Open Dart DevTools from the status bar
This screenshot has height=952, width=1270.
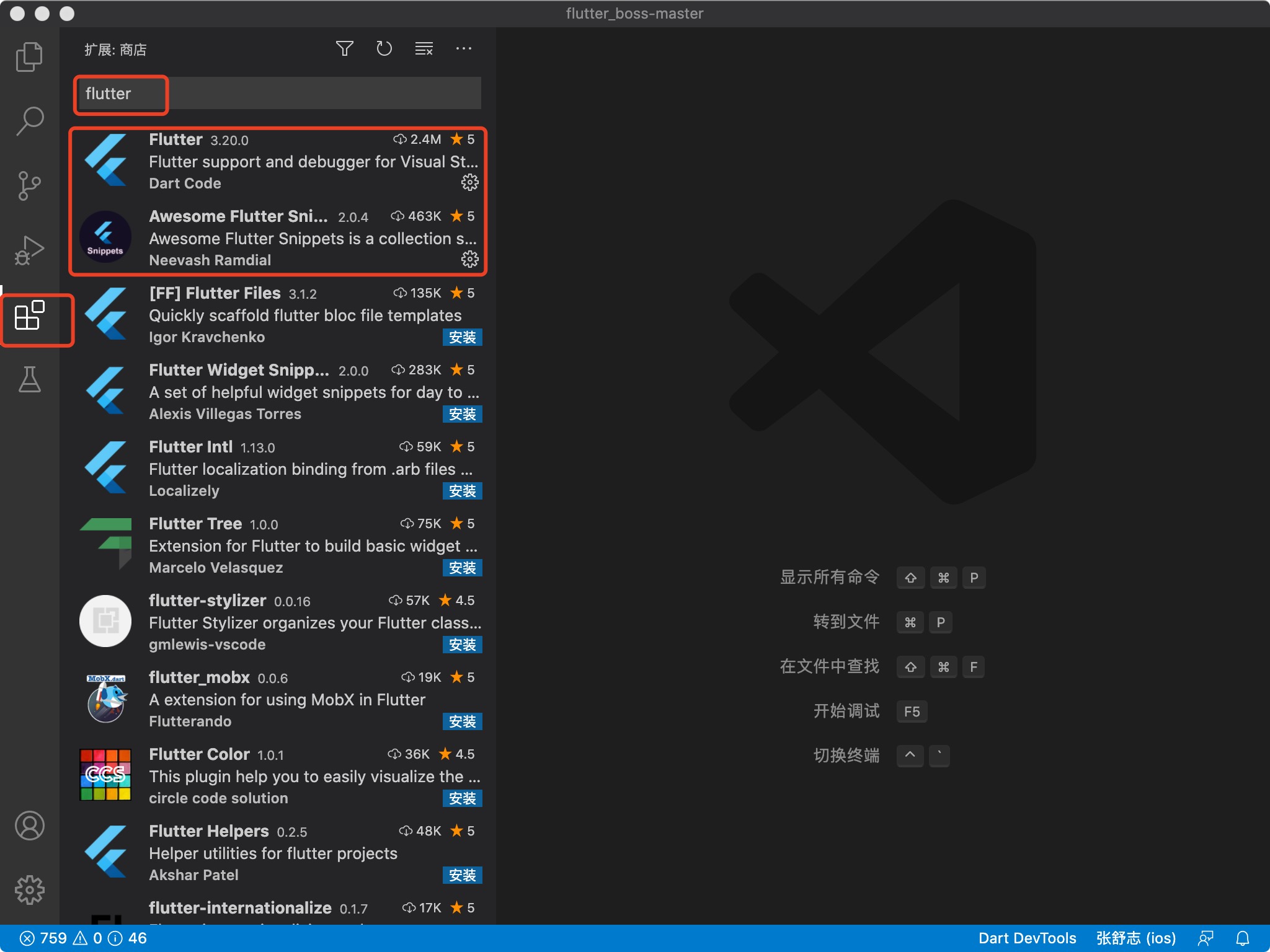coord(1027,938)
